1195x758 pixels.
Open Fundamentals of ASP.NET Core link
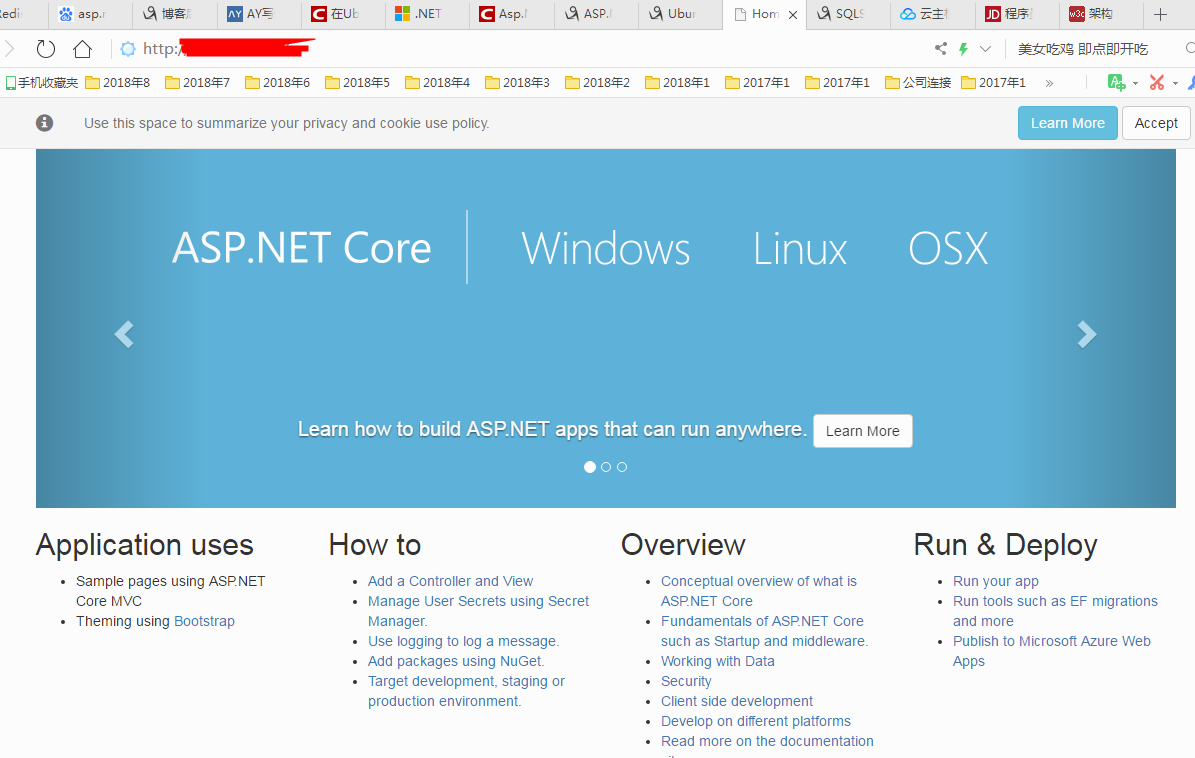[x=764, y=631]
